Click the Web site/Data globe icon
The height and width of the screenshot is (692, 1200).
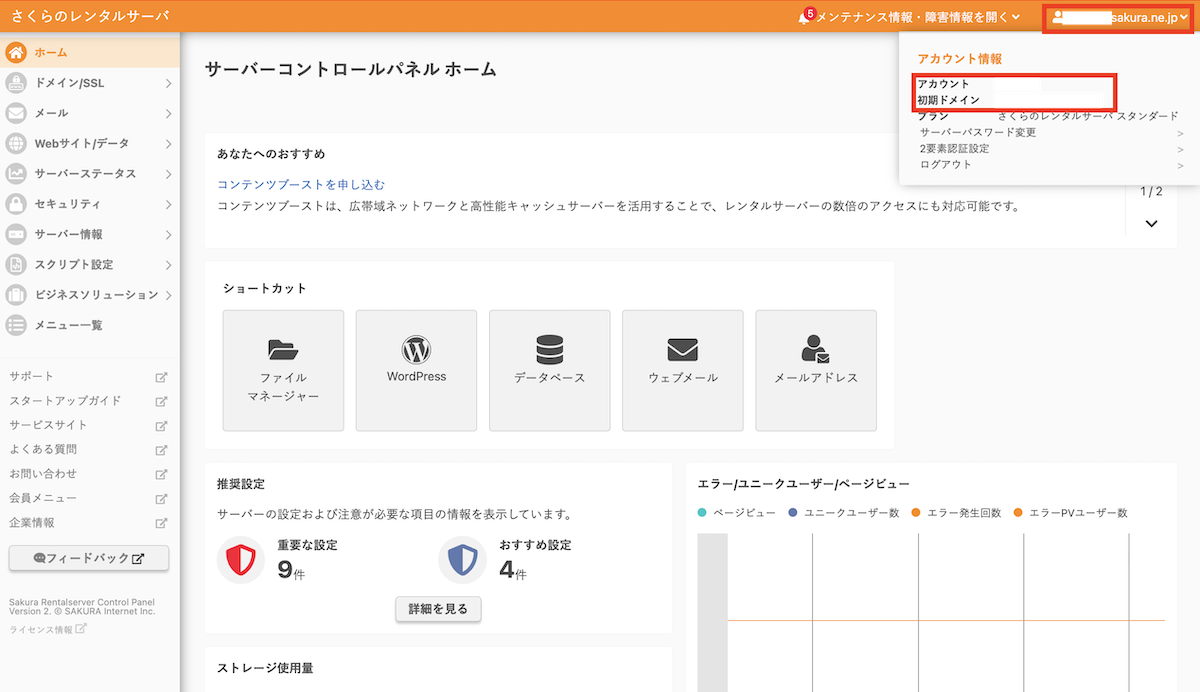point(16,143)
